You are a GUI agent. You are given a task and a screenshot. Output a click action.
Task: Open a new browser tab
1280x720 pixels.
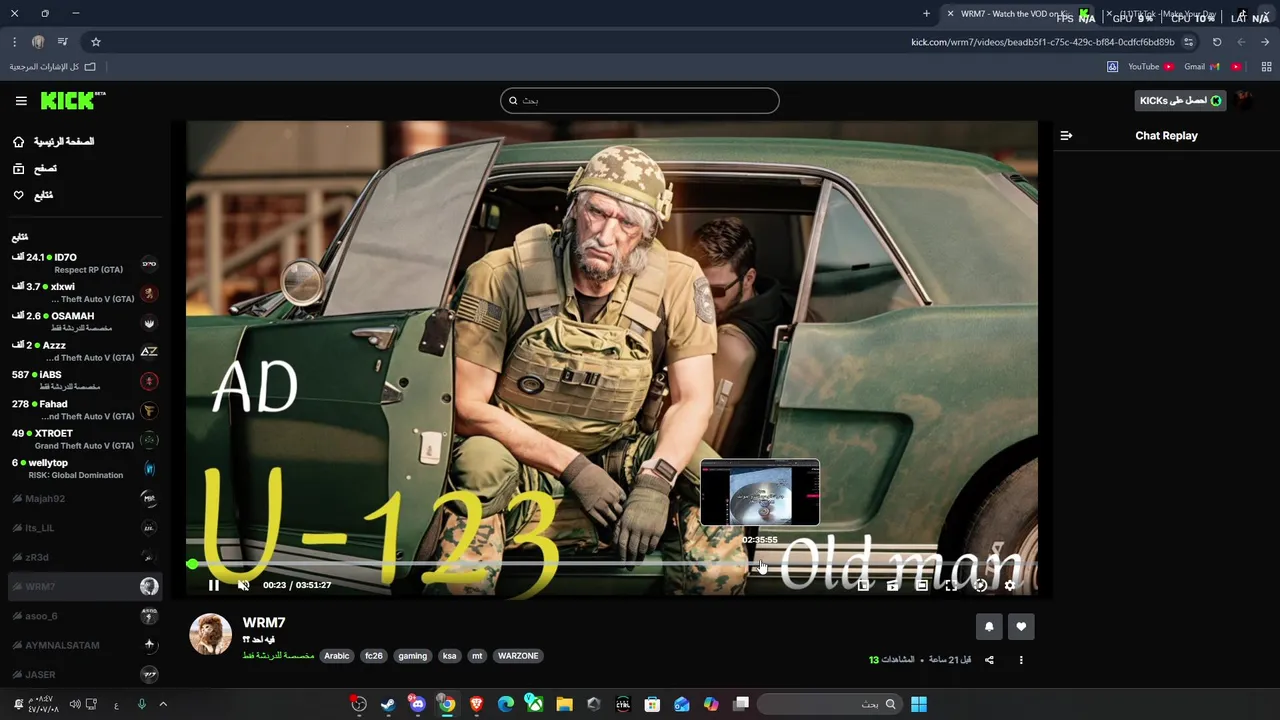926,14
